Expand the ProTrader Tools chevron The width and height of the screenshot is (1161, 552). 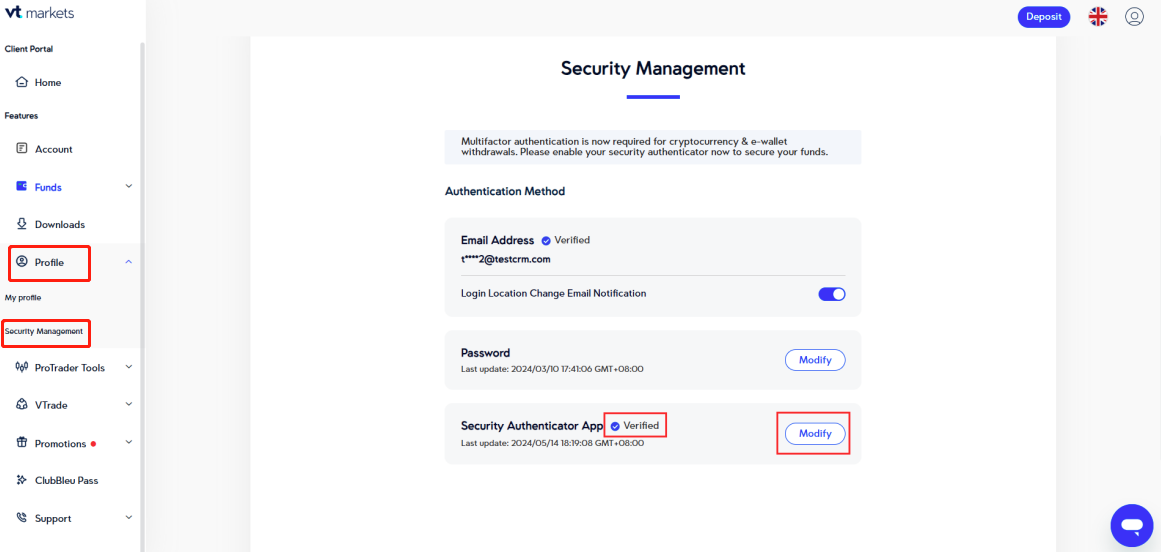click(x=128, y=367)
